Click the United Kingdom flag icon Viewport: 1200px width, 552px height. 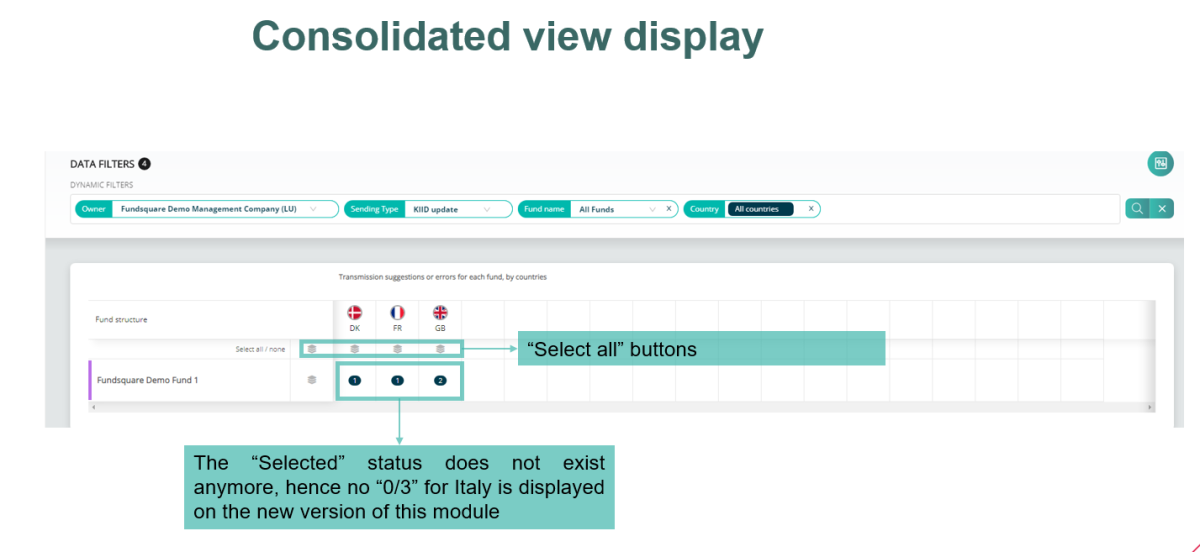pyautogui.click(x=440, y=313)
